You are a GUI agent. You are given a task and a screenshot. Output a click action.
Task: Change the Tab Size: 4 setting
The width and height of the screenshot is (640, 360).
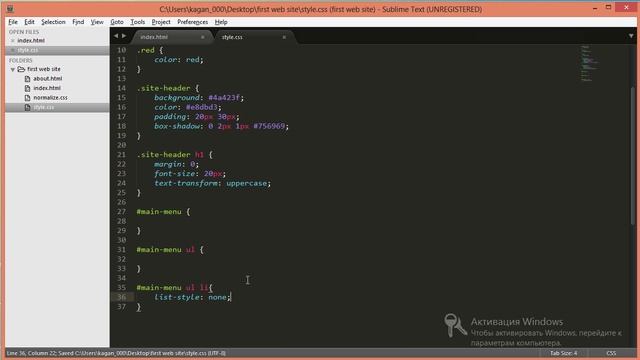564,353
